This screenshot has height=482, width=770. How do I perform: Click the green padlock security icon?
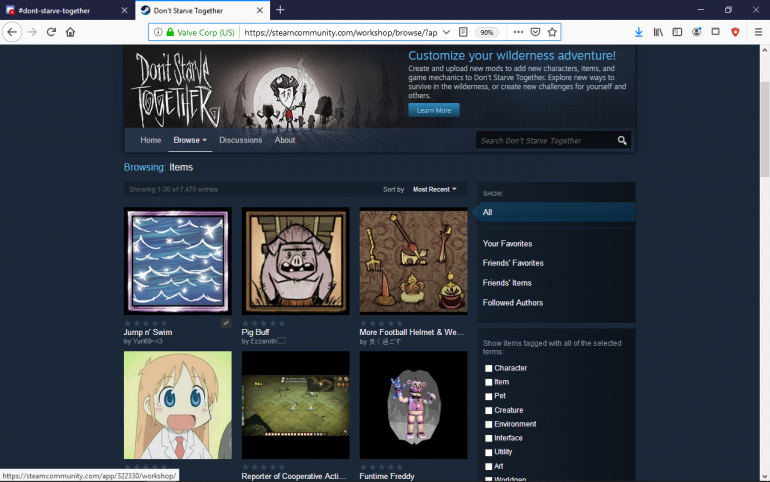(x=170, y=32)
